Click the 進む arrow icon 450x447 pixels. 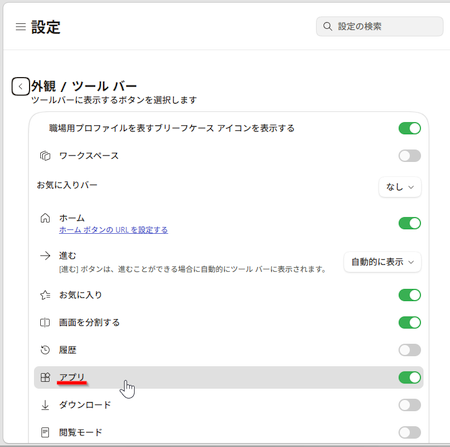tap(45, 256)
